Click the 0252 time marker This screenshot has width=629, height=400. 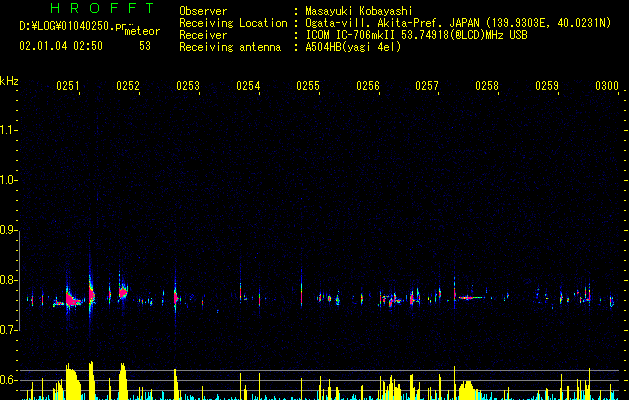click(x=128, y=85)
